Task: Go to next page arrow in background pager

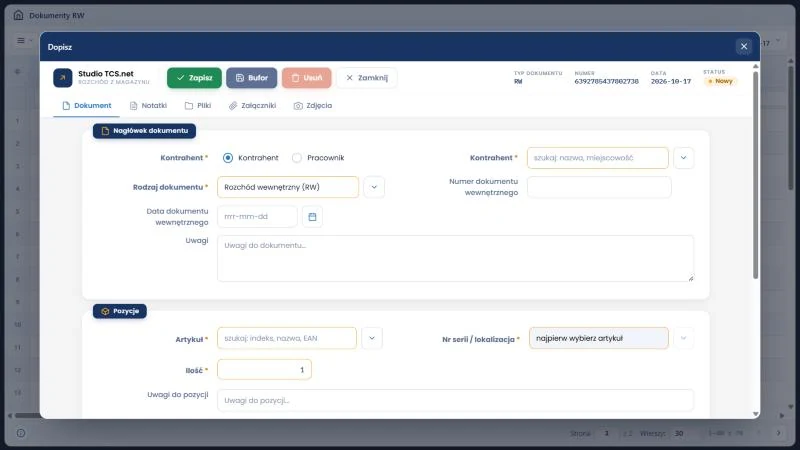Action: [779, 433]
